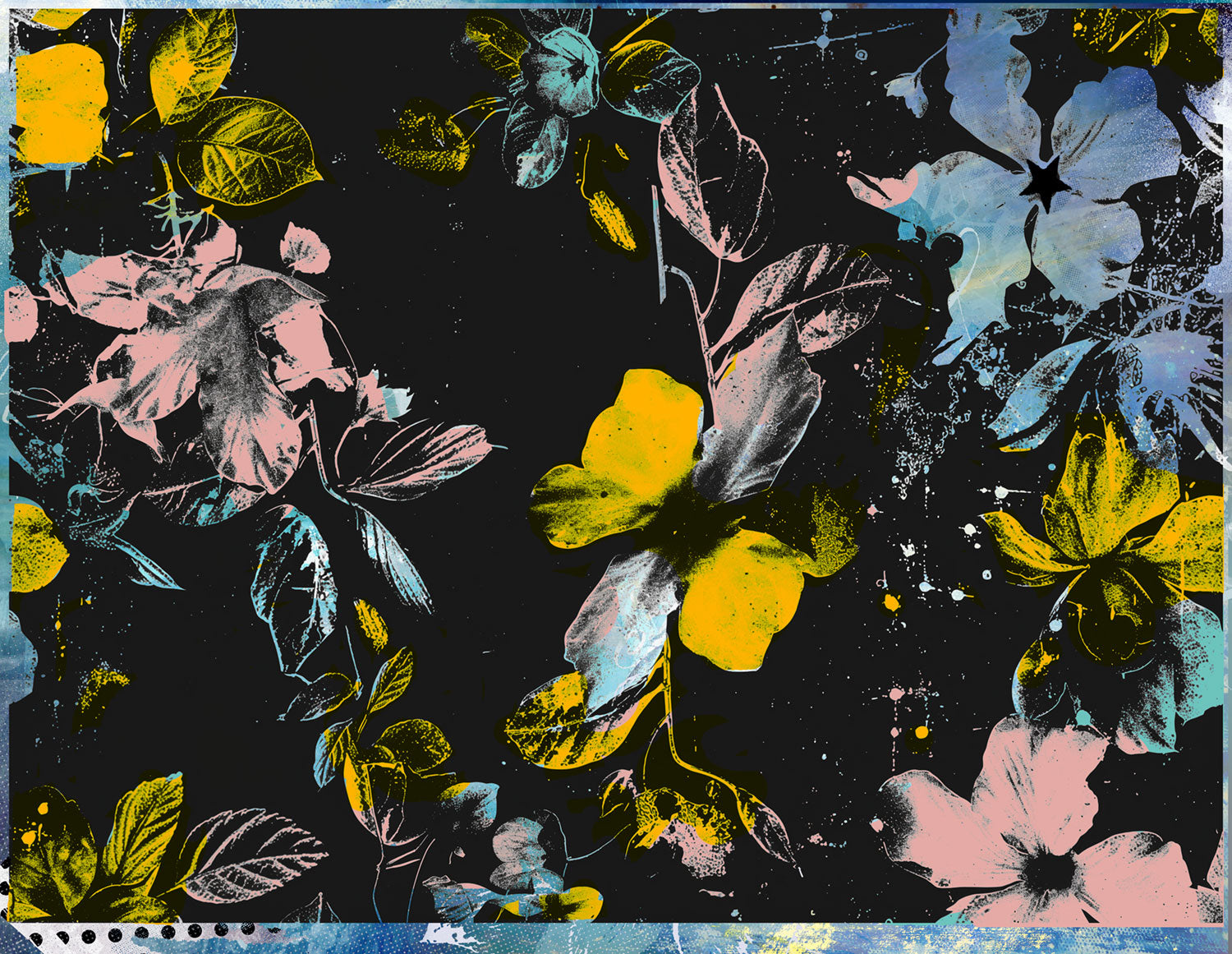Click the large pink-edged dark leaf on stem
The image size is (1232, 954).
click(x=713, y=173)
